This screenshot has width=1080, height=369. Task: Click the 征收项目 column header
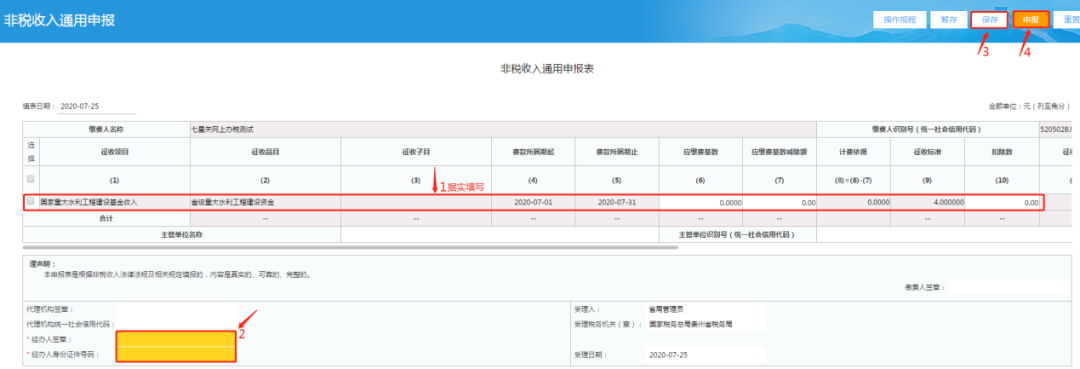point(114,151)
